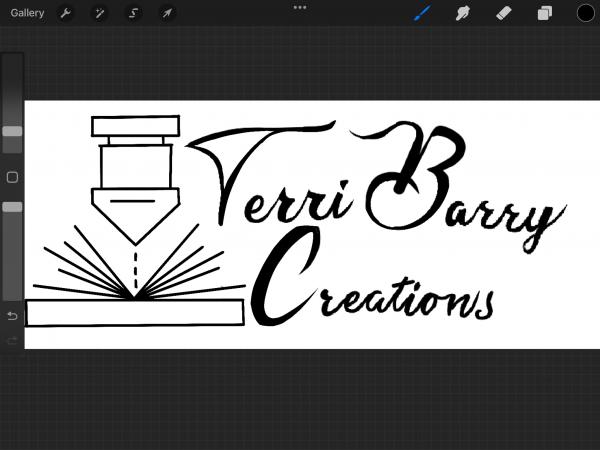Open the Layers panel
600x450 pixels.
pyautogui.click(x=545, y=13)
